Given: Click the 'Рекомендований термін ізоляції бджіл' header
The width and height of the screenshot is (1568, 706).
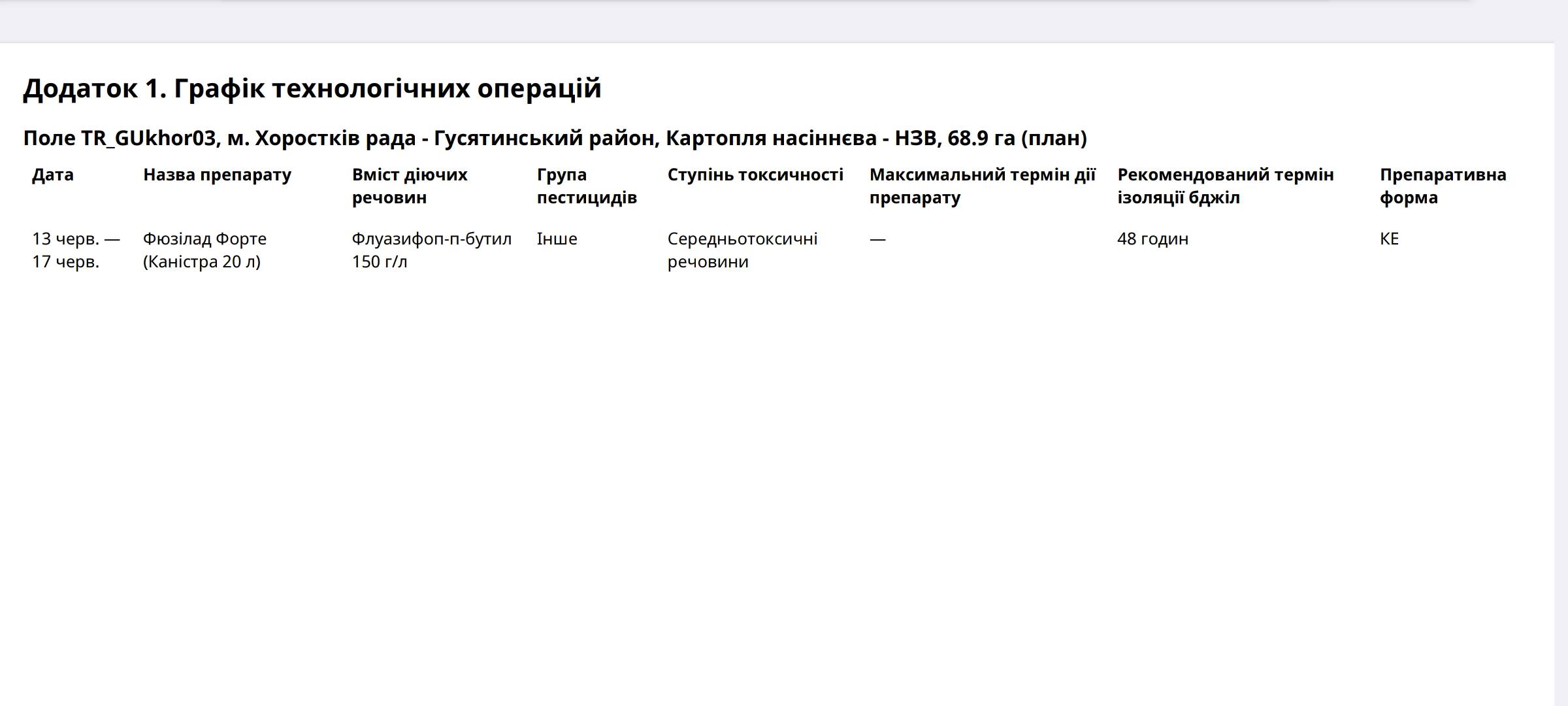Looking at the screenshot, I should tap(1225, 186).
